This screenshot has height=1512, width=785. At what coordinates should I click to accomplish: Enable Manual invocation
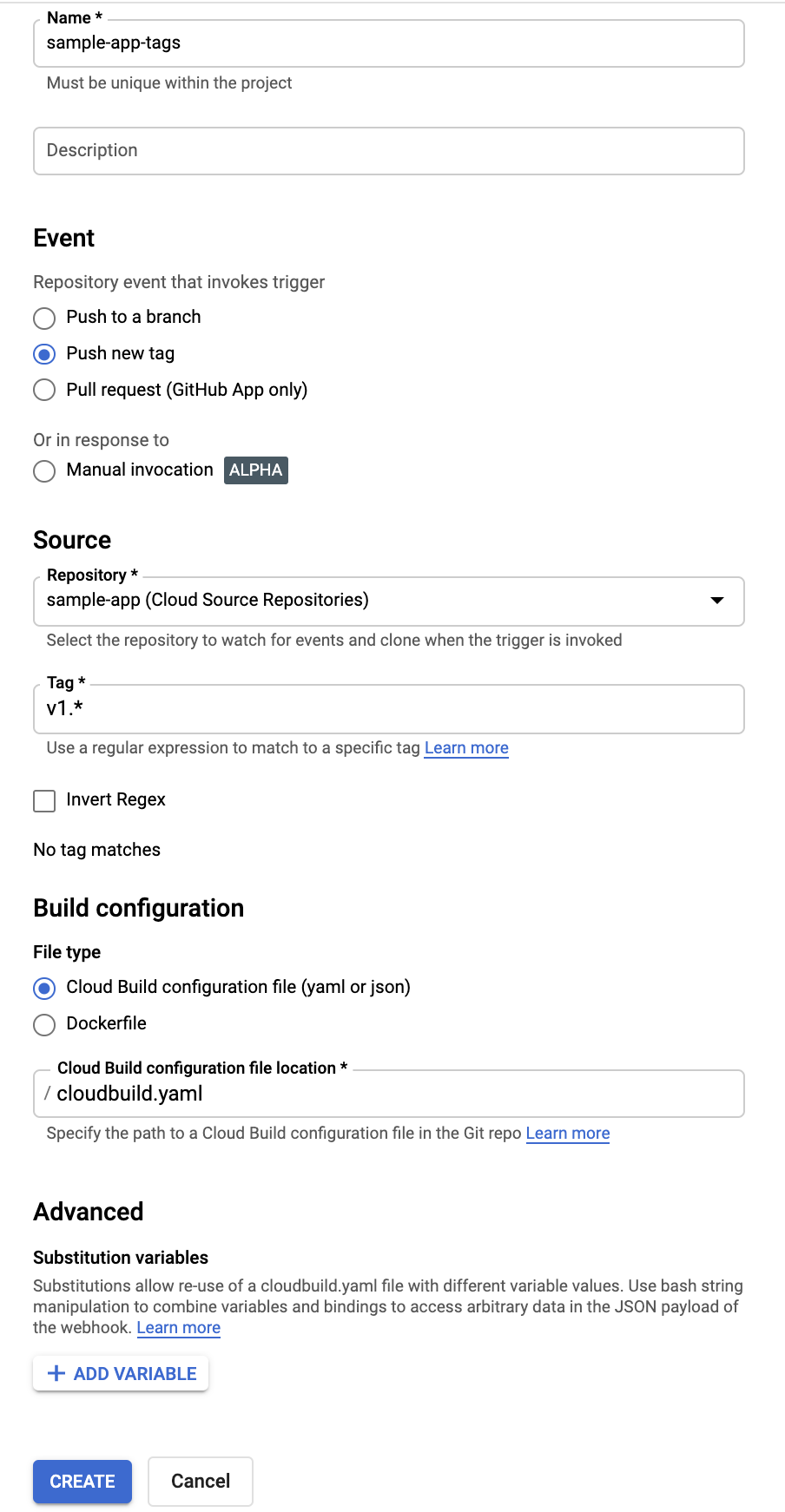43,470
